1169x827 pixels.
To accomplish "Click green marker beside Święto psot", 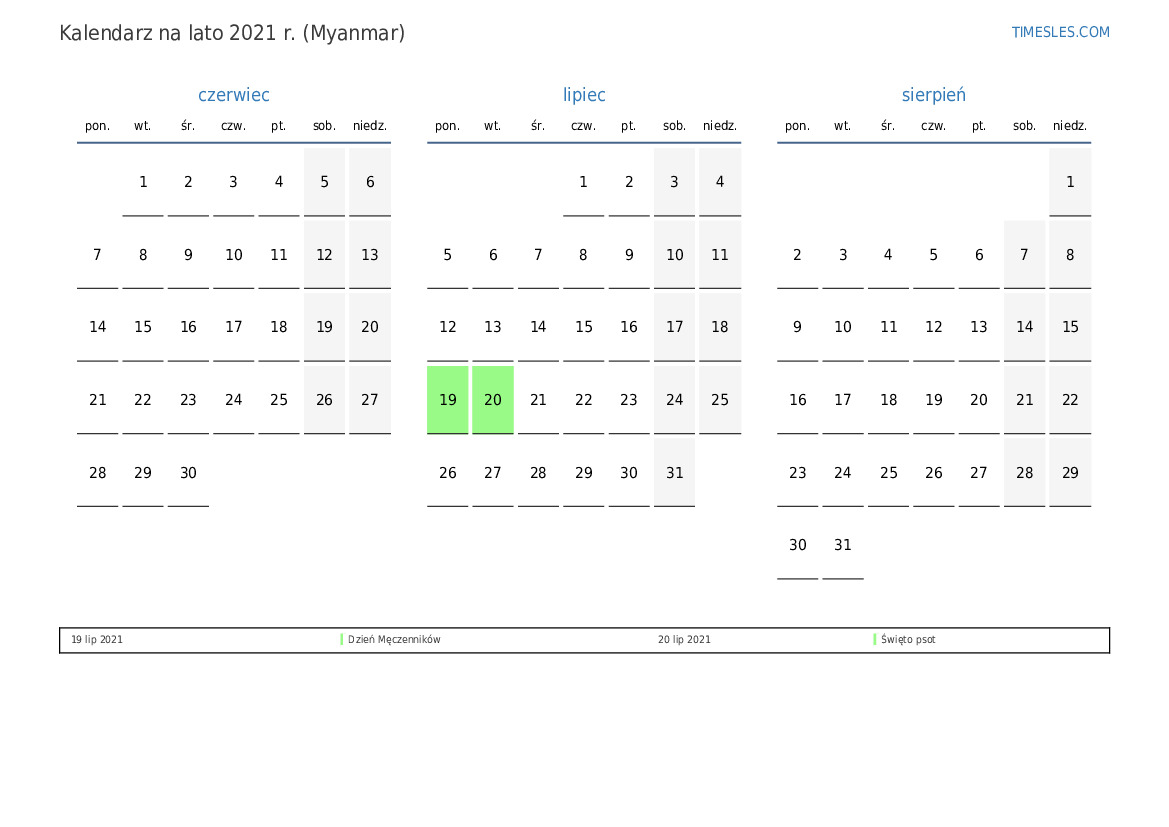I will tap(875, 640).
